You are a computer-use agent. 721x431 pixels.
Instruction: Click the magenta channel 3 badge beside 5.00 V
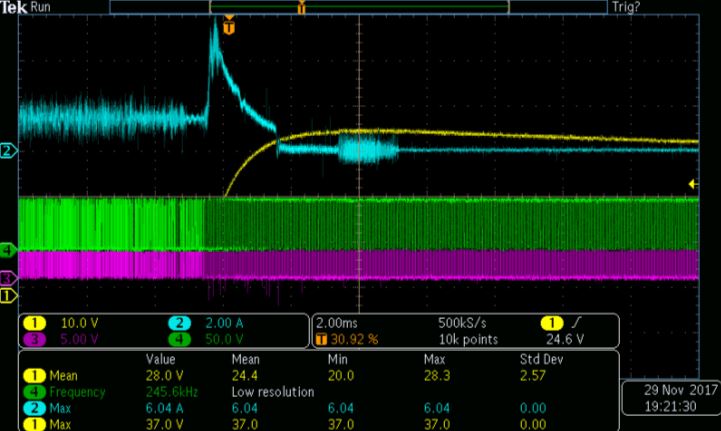pyautogui.click(x=34, y=339)
